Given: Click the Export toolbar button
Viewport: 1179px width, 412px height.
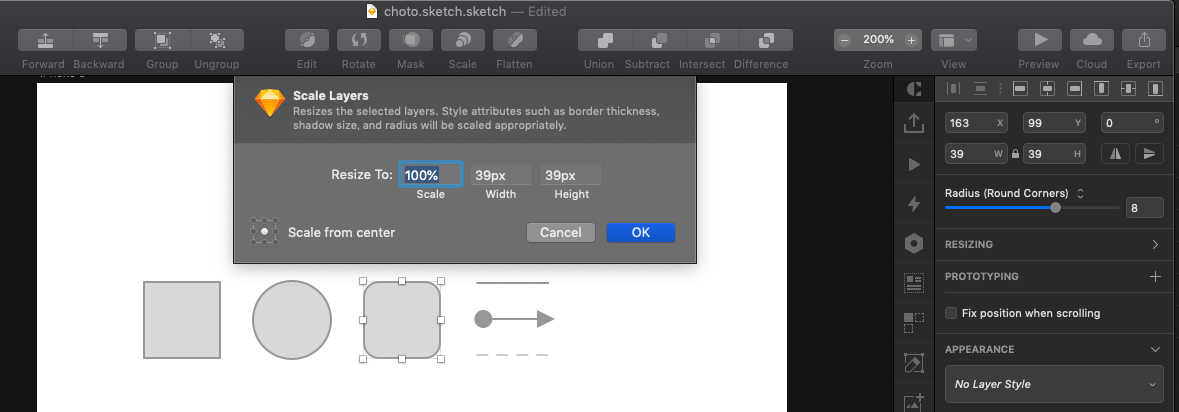Looking at the screenshot, I should (x=1143, y=40).
